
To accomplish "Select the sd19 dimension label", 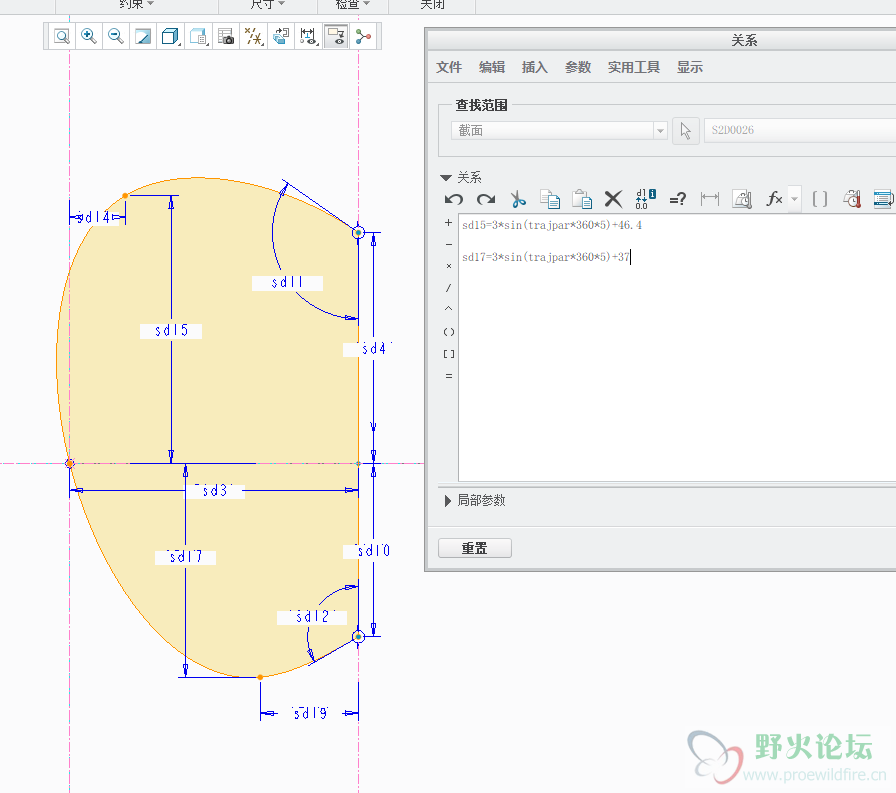I will coord(310,713).
